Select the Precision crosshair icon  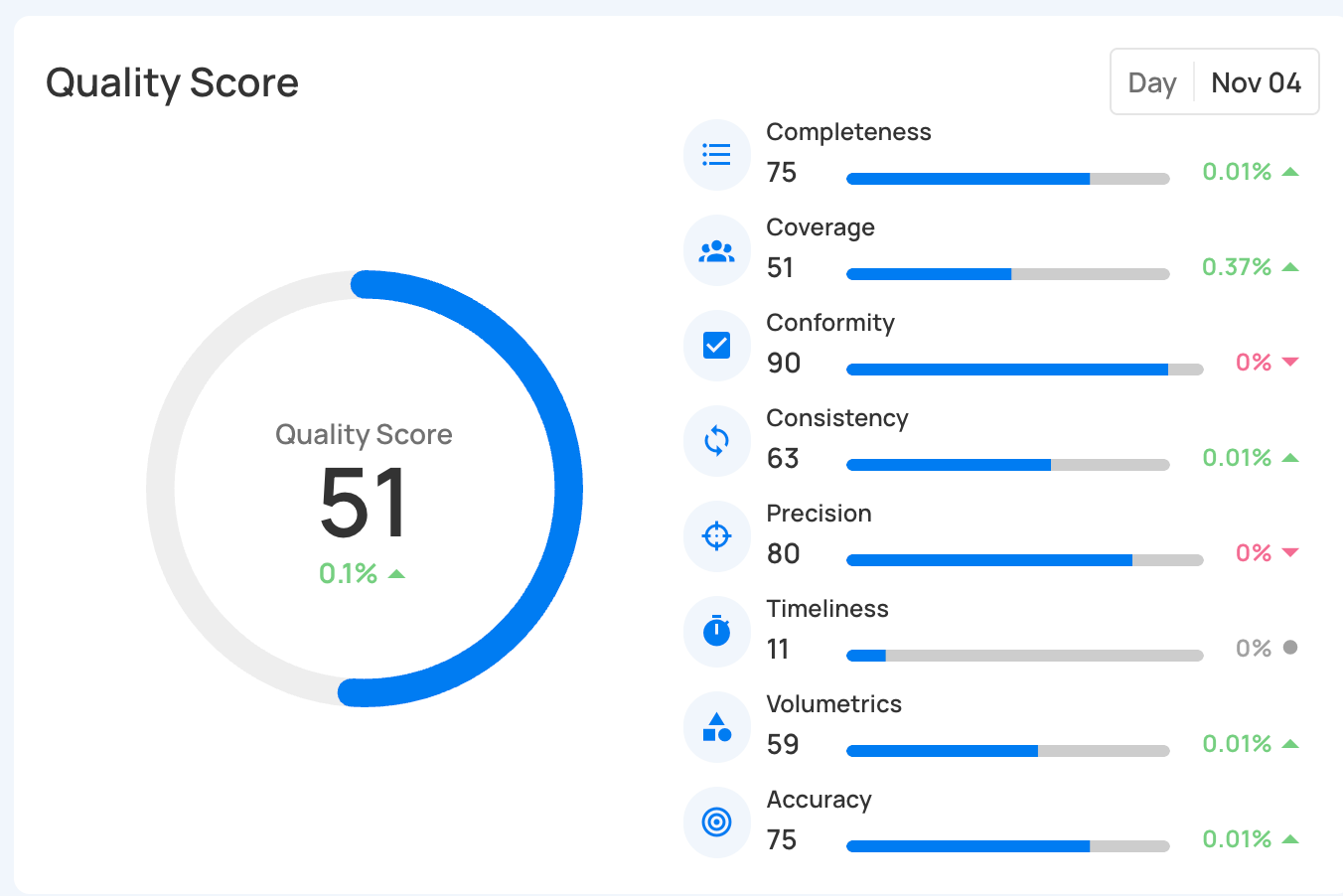(x=716, y=536)
